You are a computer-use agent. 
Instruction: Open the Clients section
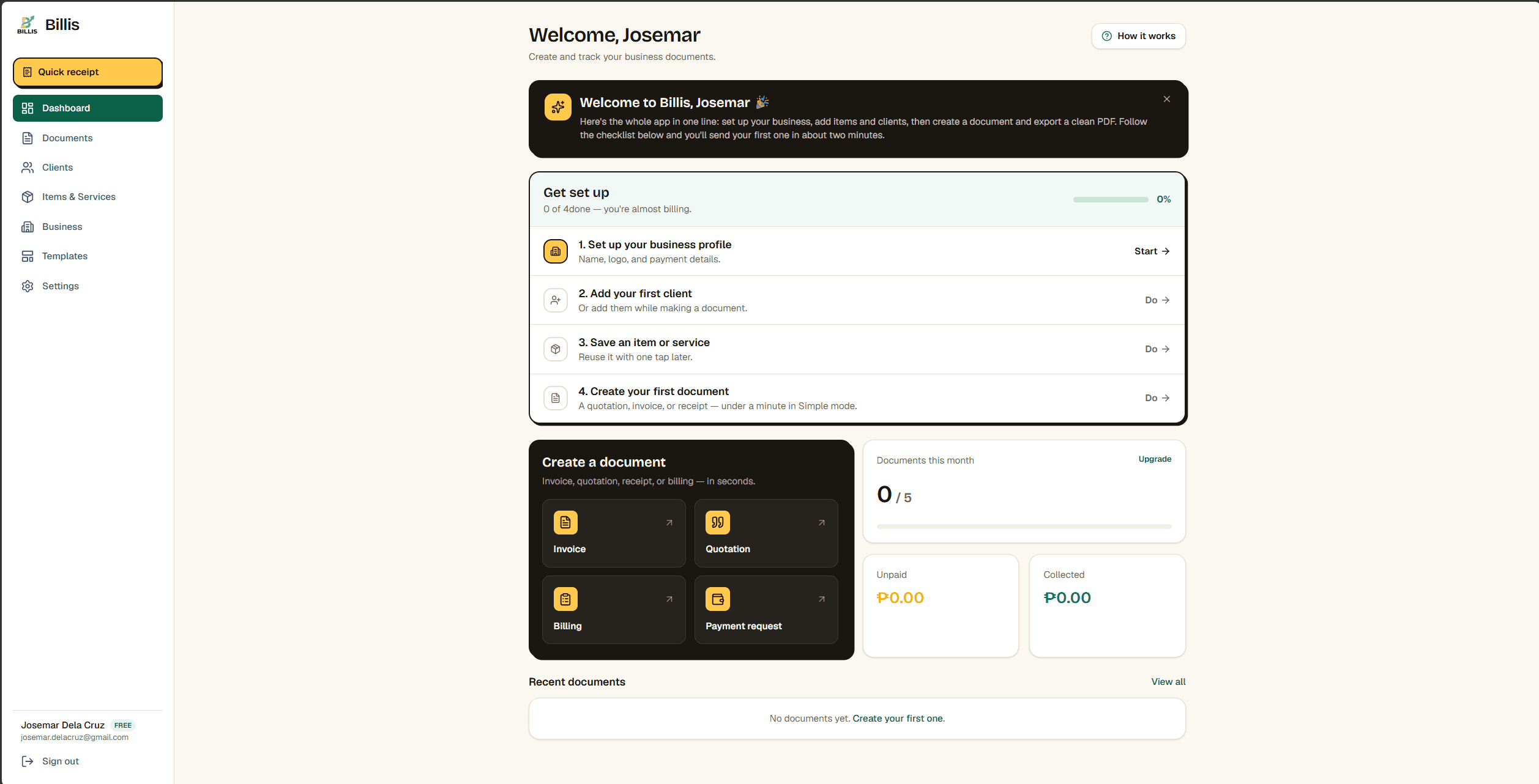click(x=88, y=168)
